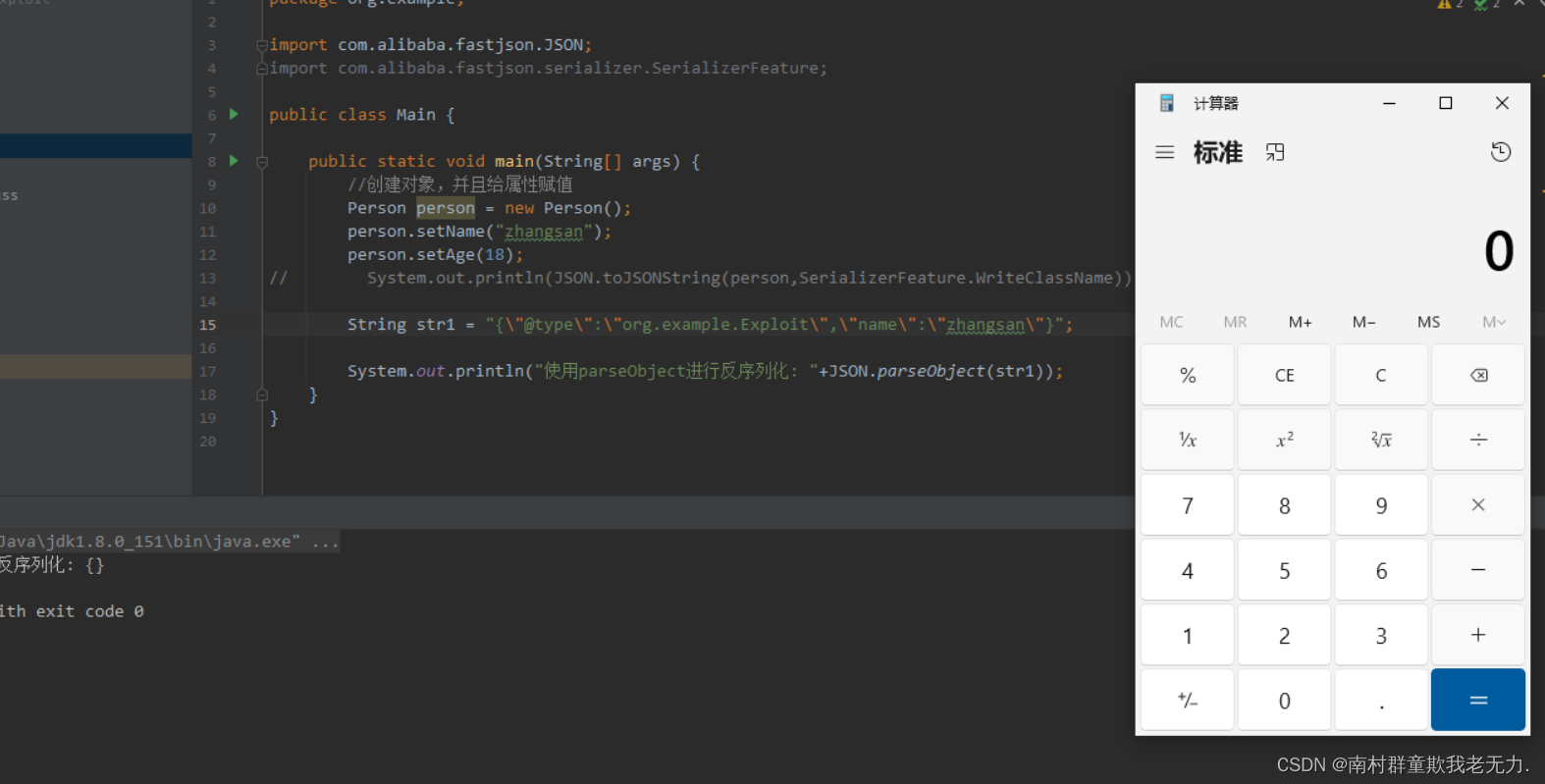Minimize the Calculator window
The width and height of the screenshot is (1545, 784).
point(1389,103)
